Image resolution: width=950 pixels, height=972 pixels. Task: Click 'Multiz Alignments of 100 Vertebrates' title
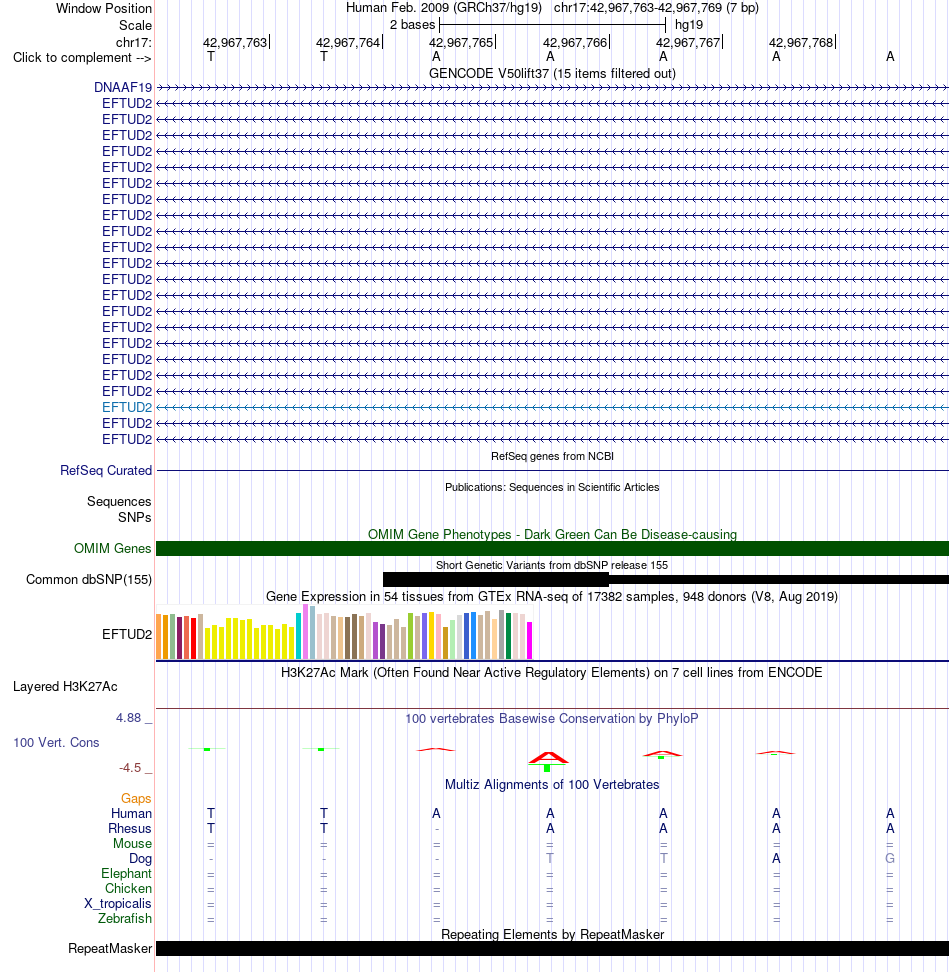coord(552,785)
